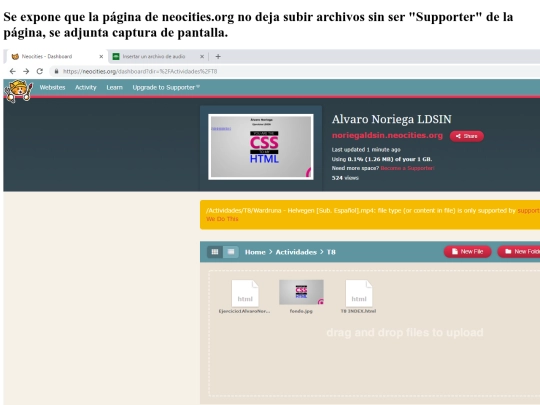Screen dimensions: 540x405
Task: Reload the page with refresh icon
Action: click(x=40, y=71)
